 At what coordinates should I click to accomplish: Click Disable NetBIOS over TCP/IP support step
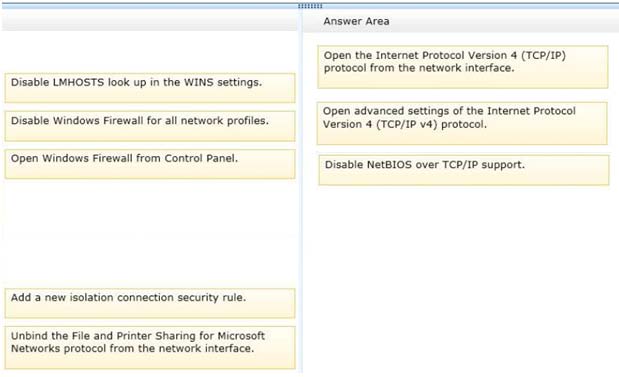point(464,170)
